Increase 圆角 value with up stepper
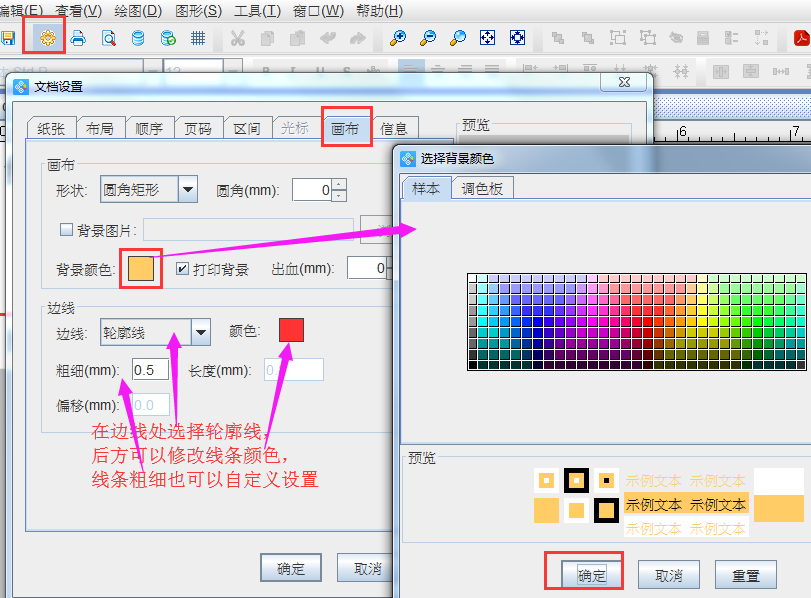The height and width of the screenshot is (598, 811). (x=339, y=184)
